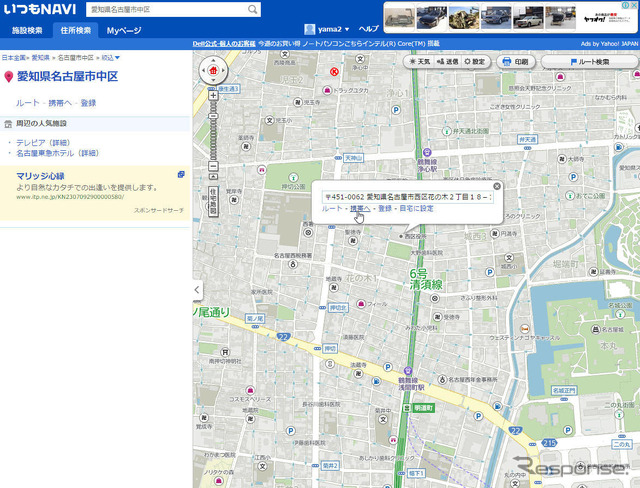The image size is (640, 488).
Task: Open the Myページ tab
Action: [x=124, y=30]
